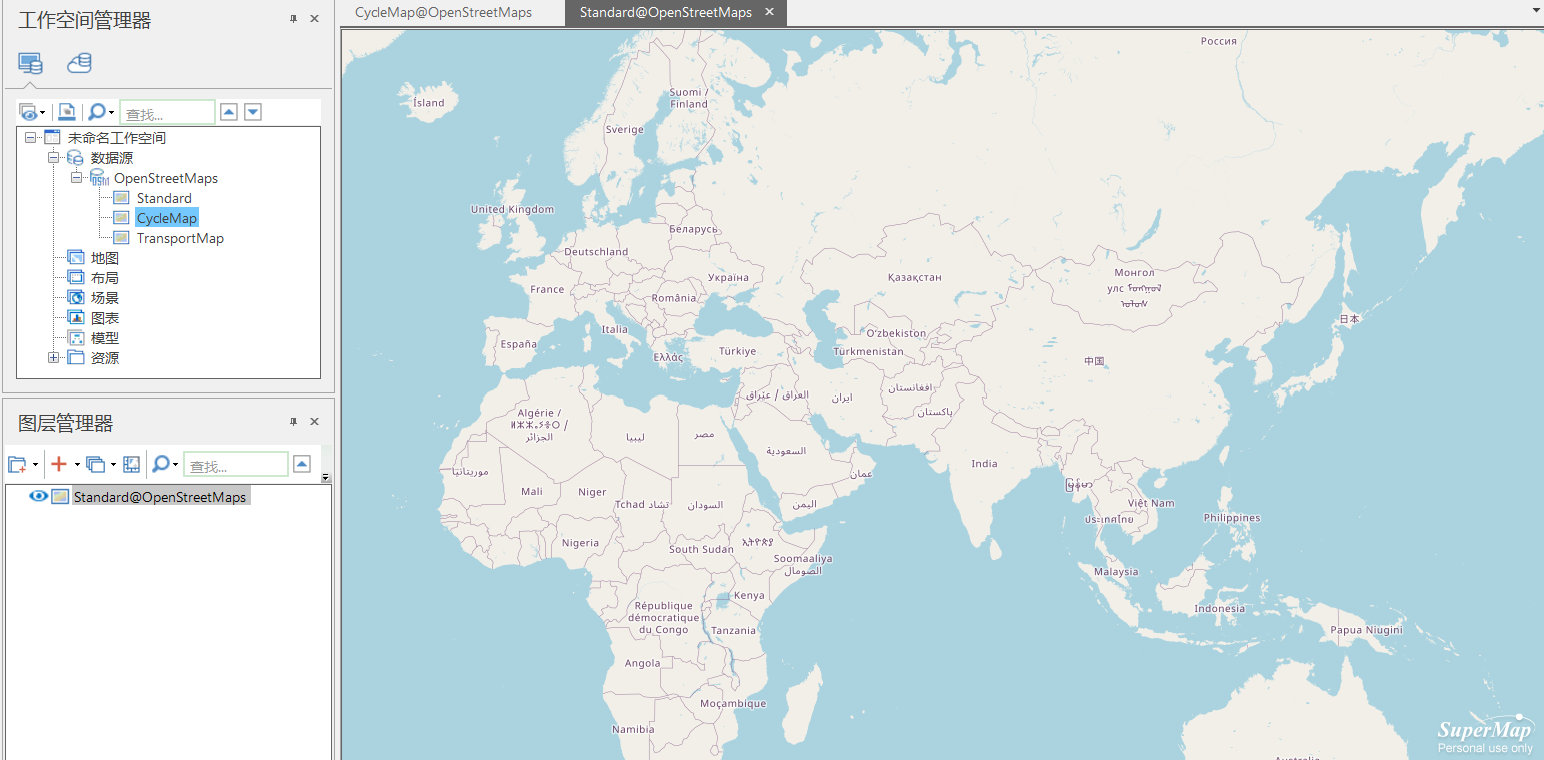Click the layout icon beside 布局
This screenshot has height=760, width=1544.
coord(75,278)
